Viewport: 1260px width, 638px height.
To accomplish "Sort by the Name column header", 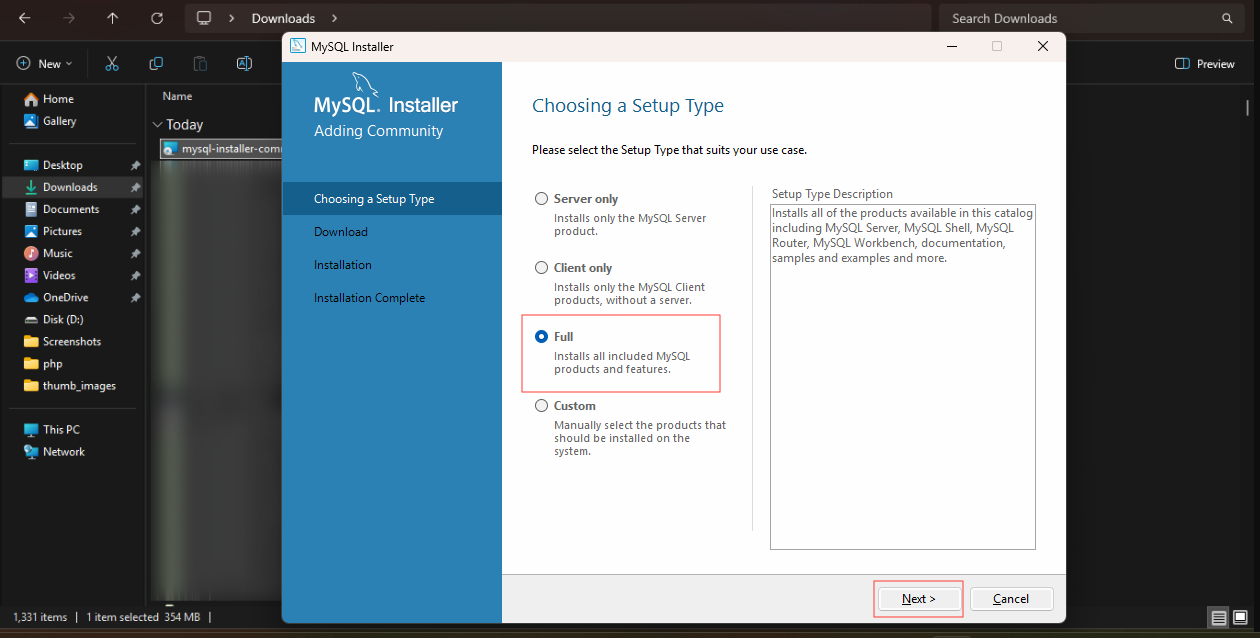I will [177, 96].
